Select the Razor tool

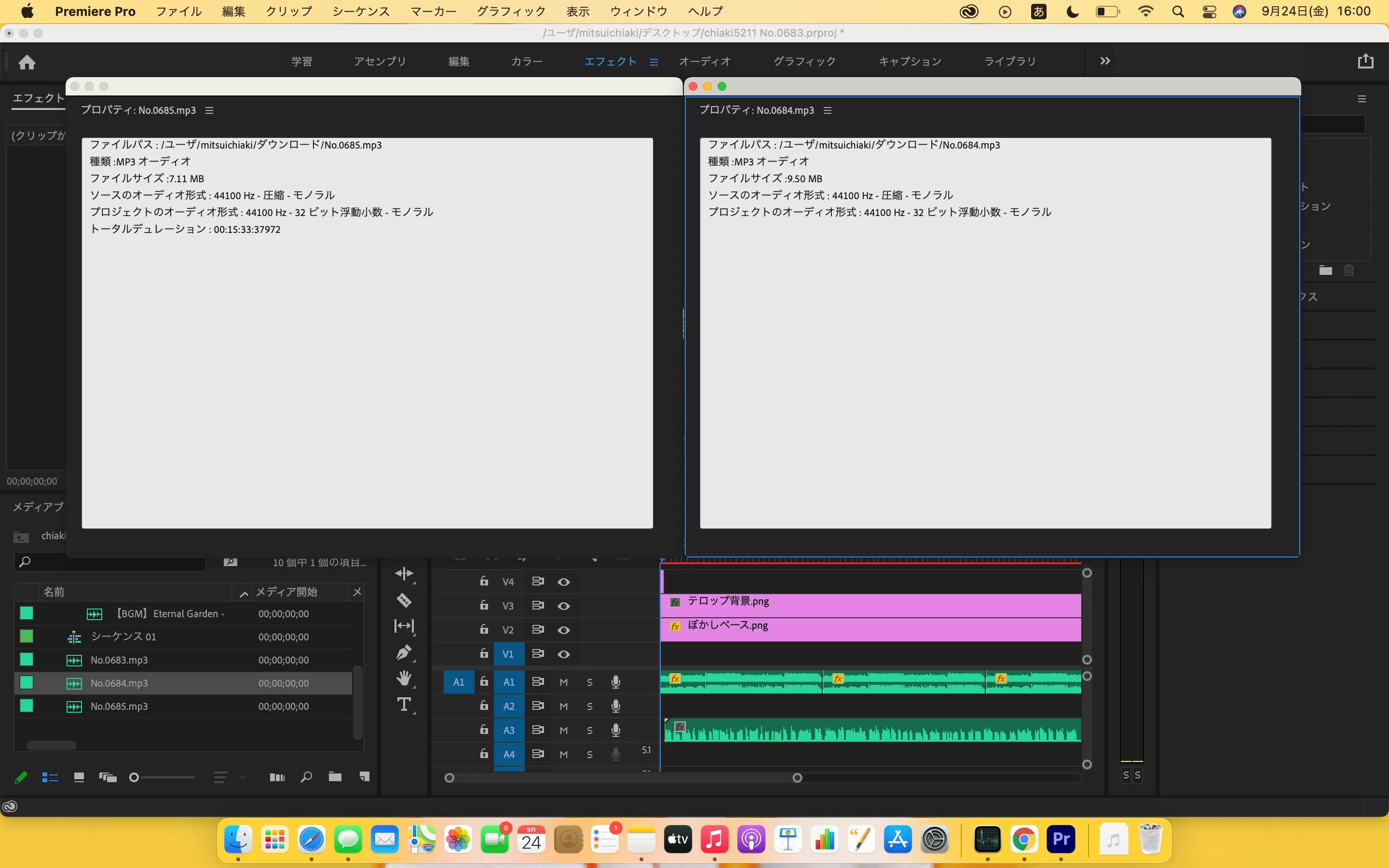coord(404,600)
